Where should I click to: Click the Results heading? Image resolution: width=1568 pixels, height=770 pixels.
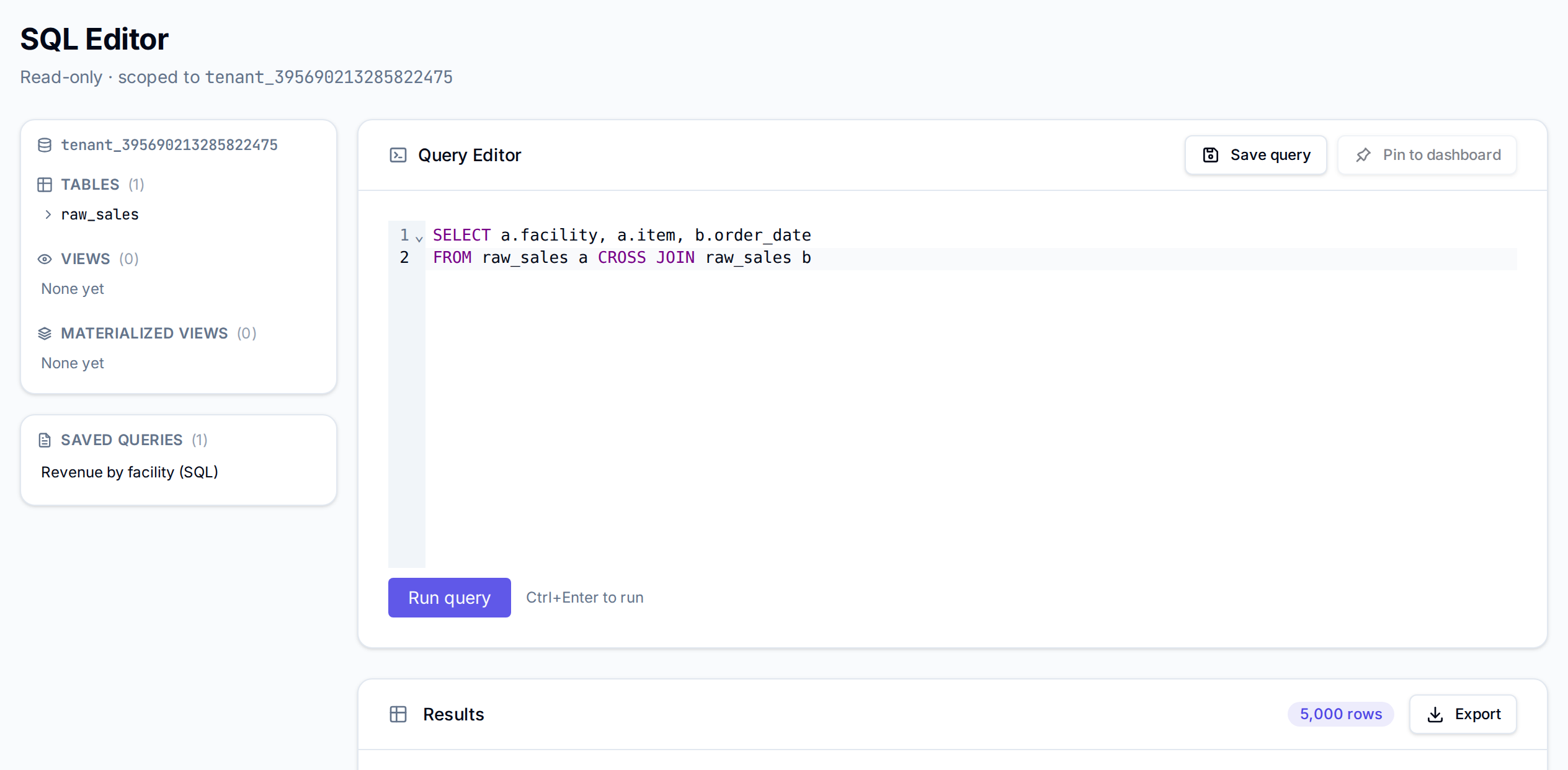click(x=453, y=714)
